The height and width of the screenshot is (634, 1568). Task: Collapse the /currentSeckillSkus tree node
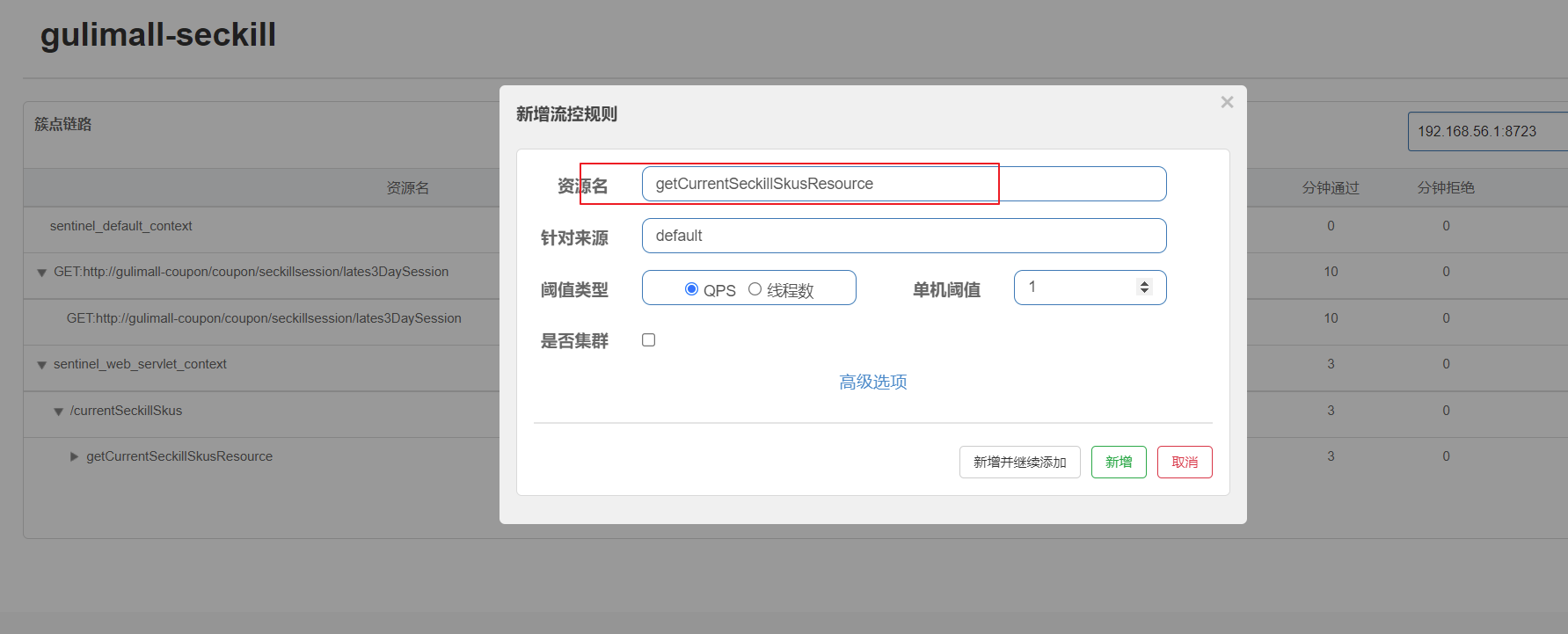click(58, 412)
